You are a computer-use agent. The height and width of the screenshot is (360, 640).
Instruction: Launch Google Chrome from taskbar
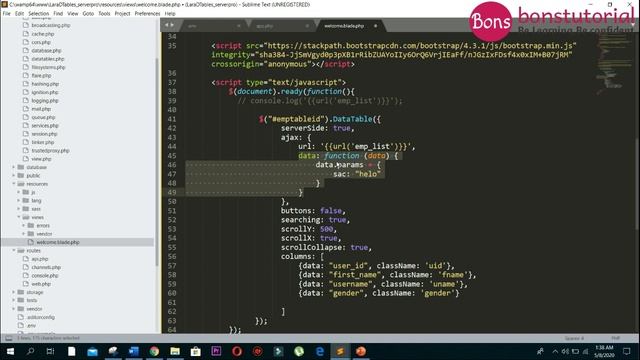(x=154, y=351)
